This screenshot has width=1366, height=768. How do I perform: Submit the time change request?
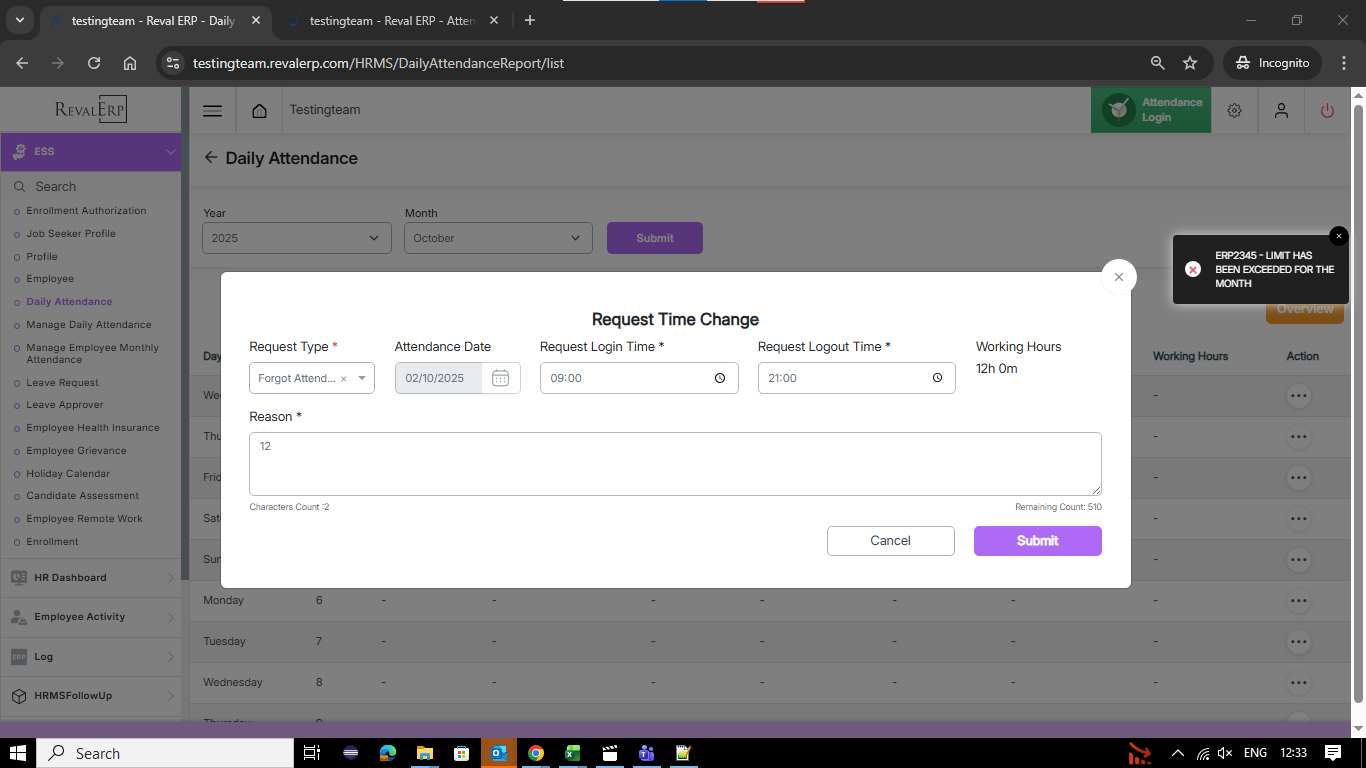tap(1037, 541)
